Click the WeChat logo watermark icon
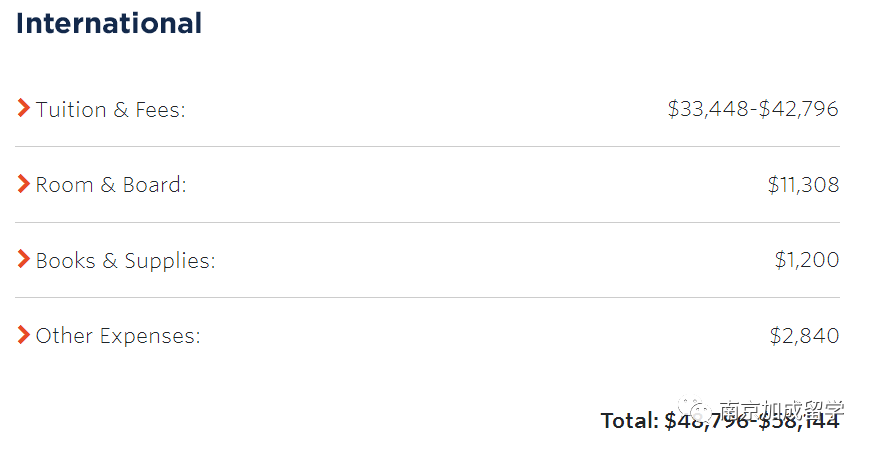873x449 pixels. pyautogui.click(x=695, y=411)
